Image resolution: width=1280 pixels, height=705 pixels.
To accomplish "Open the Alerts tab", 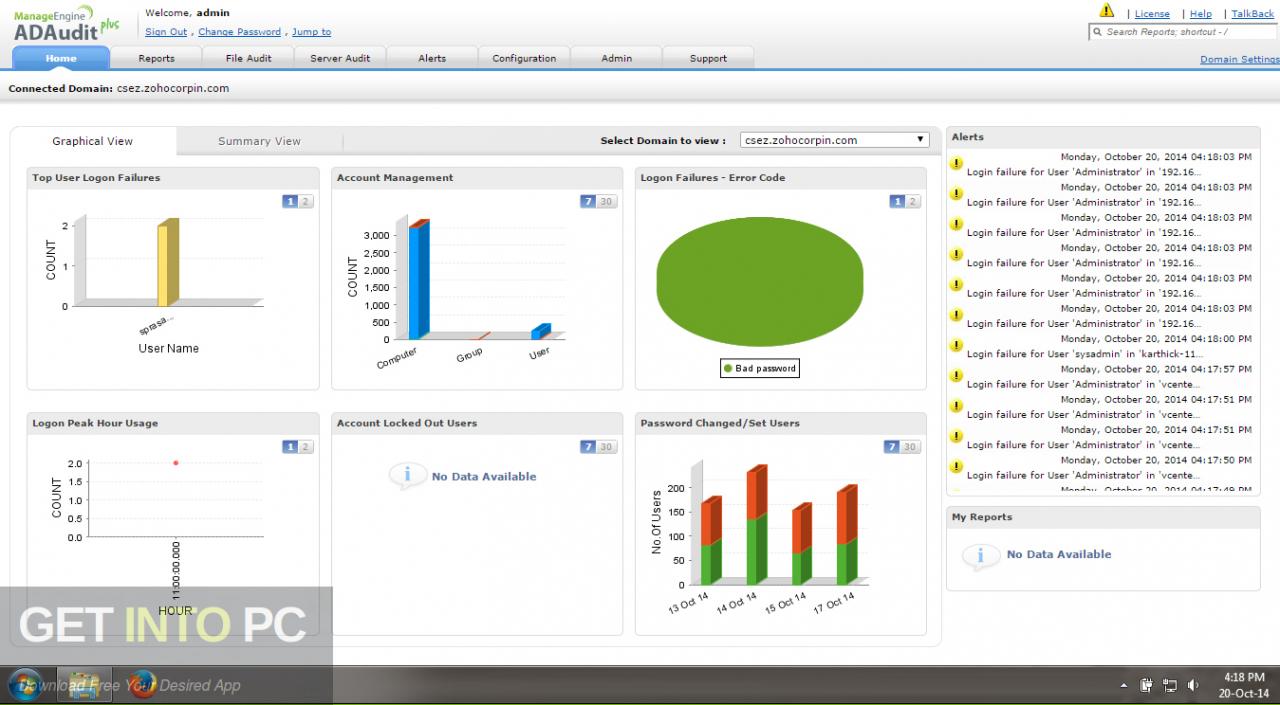I will pos(432,58).
